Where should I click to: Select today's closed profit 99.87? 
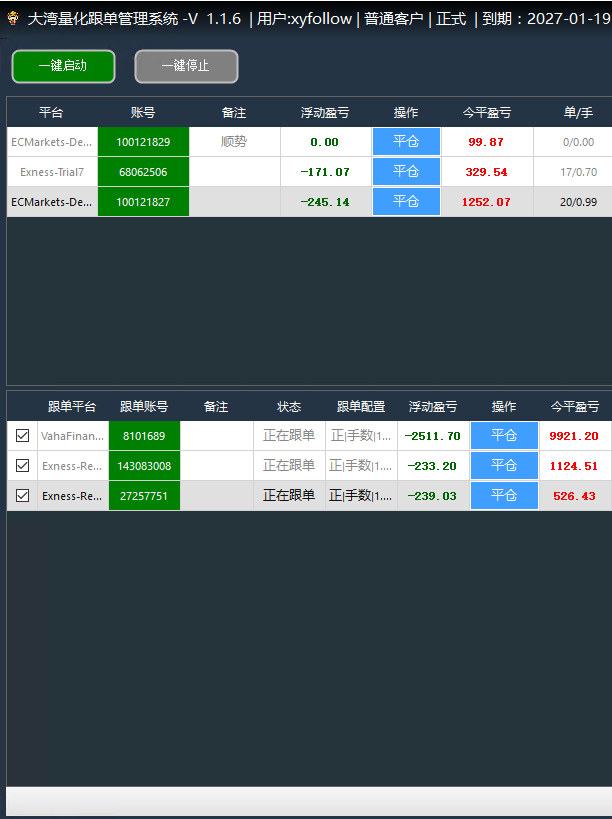pyautogui.click(x=486, y=142)
